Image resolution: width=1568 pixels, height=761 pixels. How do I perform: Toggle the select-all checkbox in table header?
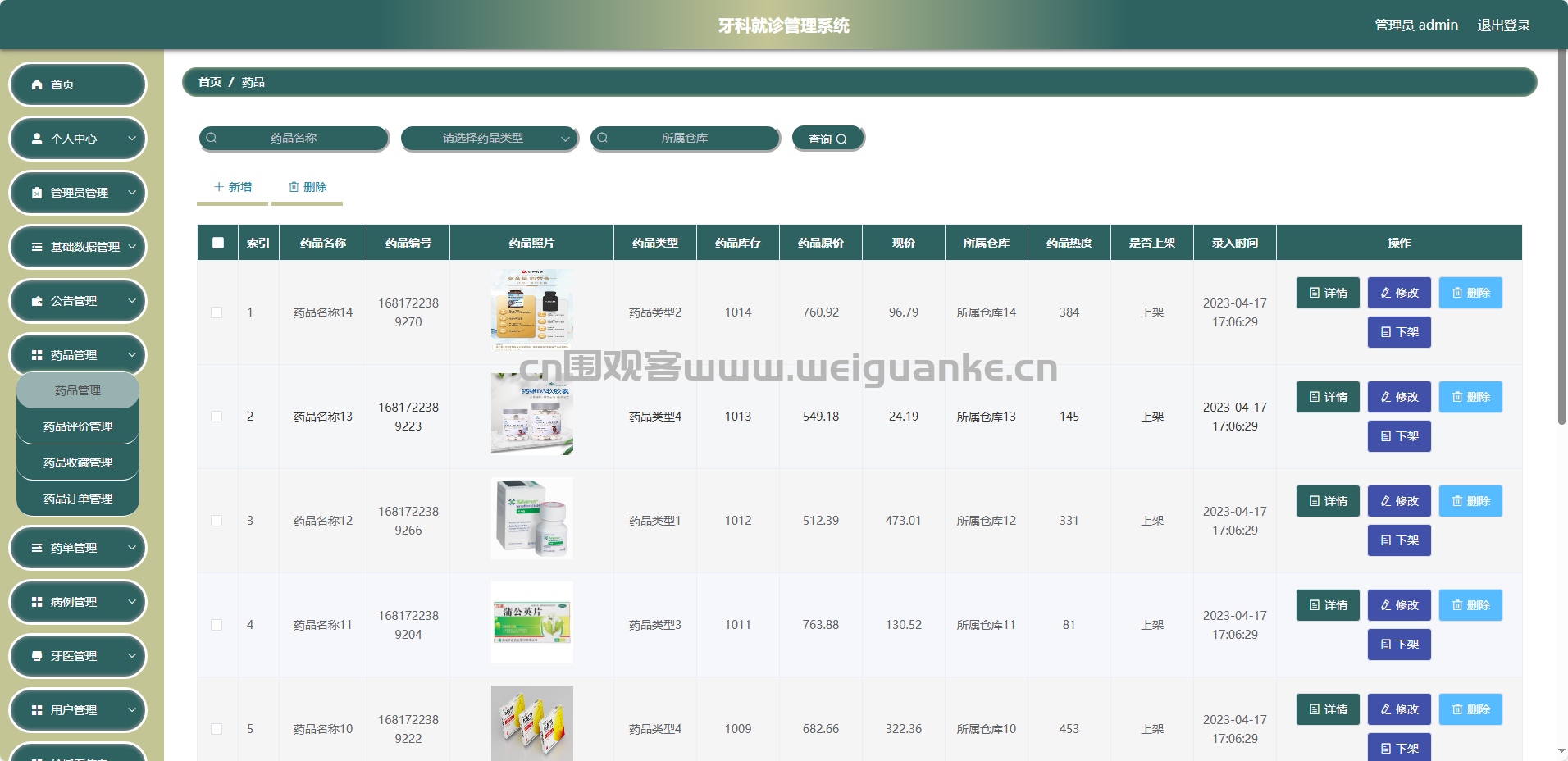click(218, 243)
